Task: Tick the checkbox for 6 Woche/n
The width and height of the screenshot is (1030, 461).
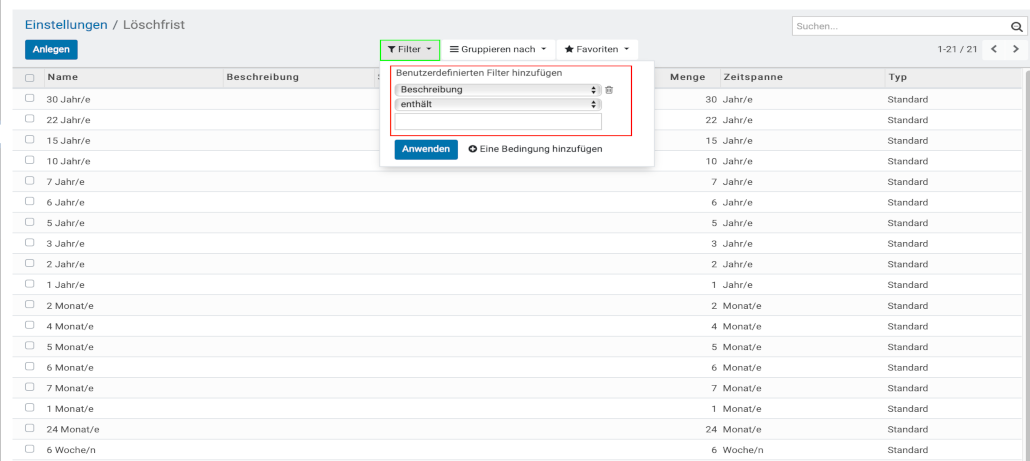Action: tap(30, 449)
